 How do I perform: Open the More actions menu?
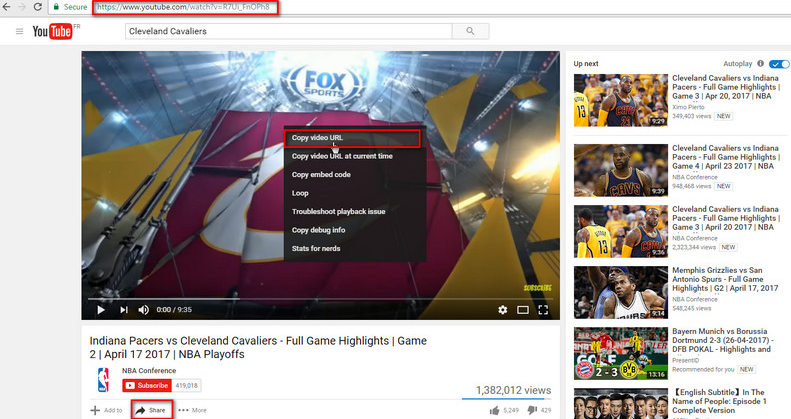click(x=192, y=410)
